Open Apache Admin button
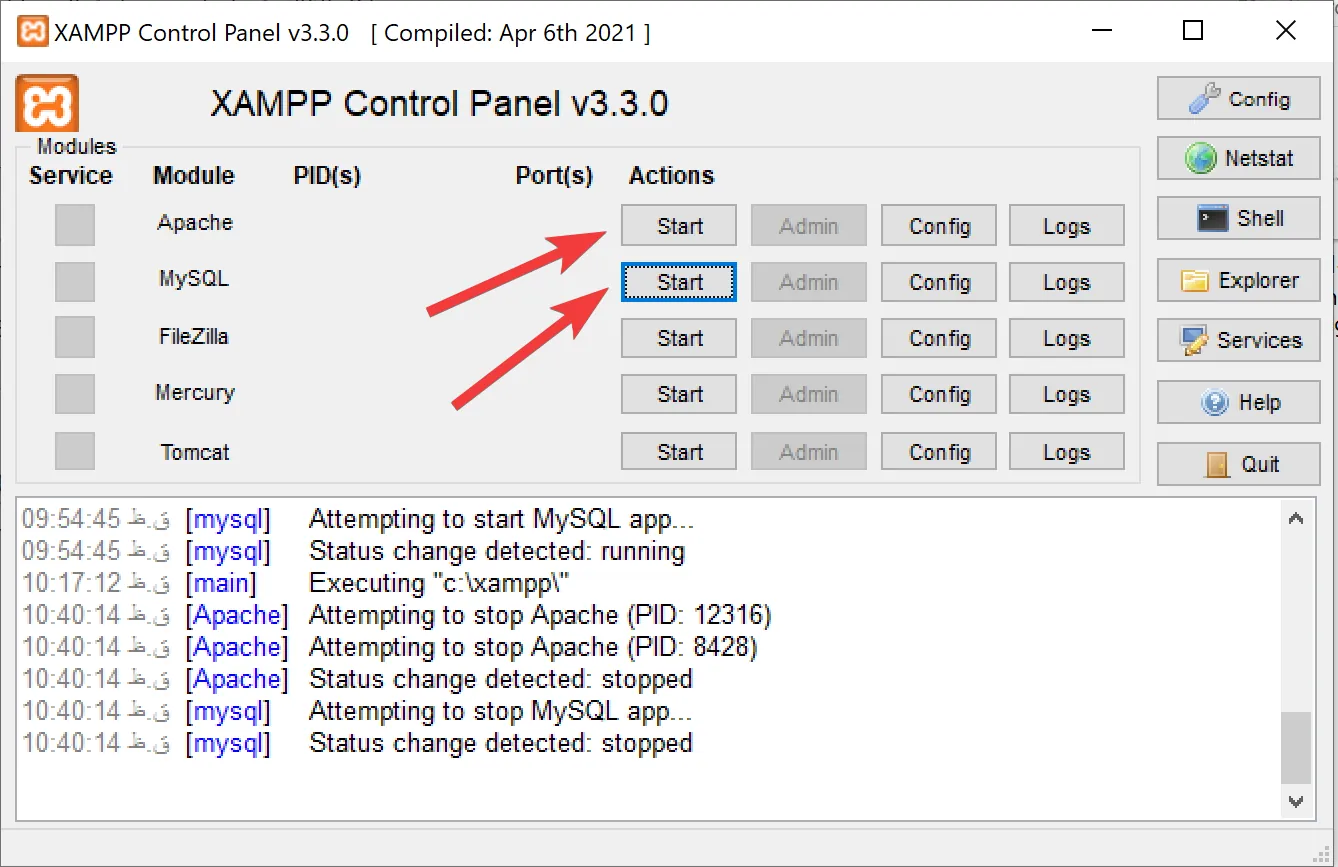Screen dimensions: 1338x867 (x=808, y=226)
